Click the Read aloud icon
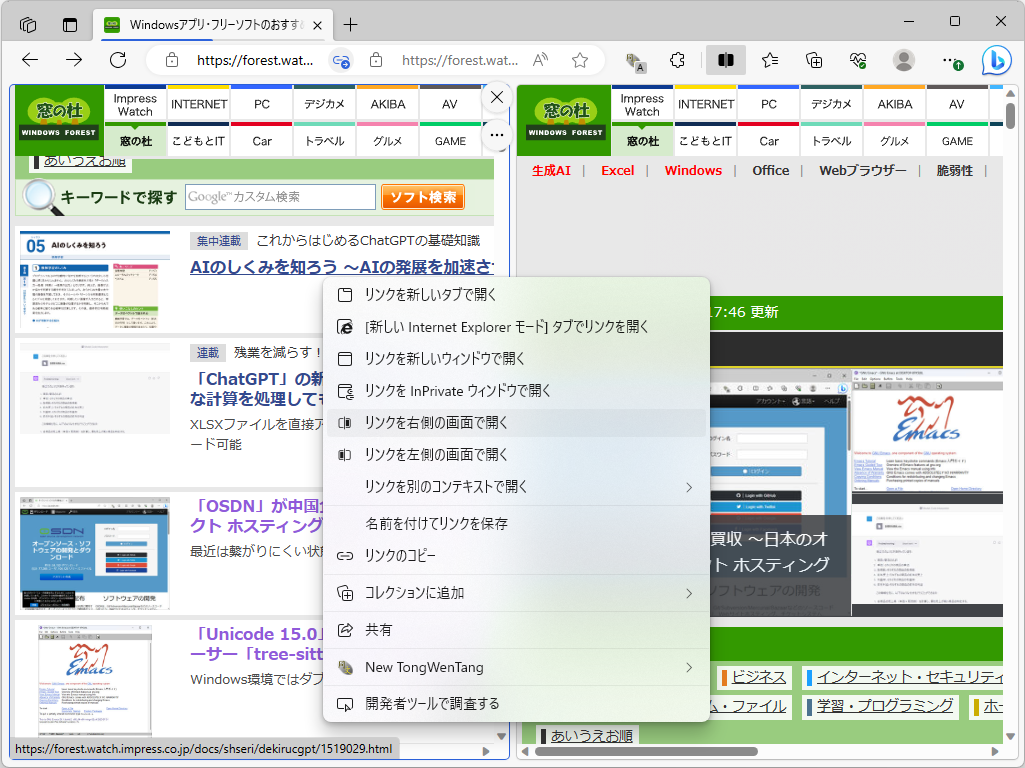 [541, 60]
